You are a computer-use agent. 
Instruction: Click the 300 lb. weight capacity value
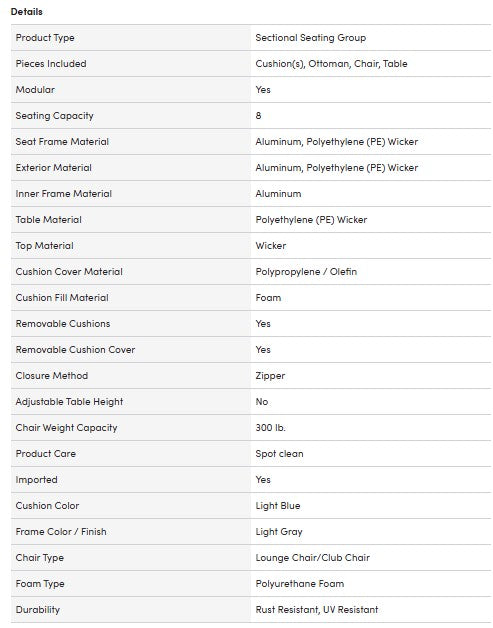tap(270, 428)
